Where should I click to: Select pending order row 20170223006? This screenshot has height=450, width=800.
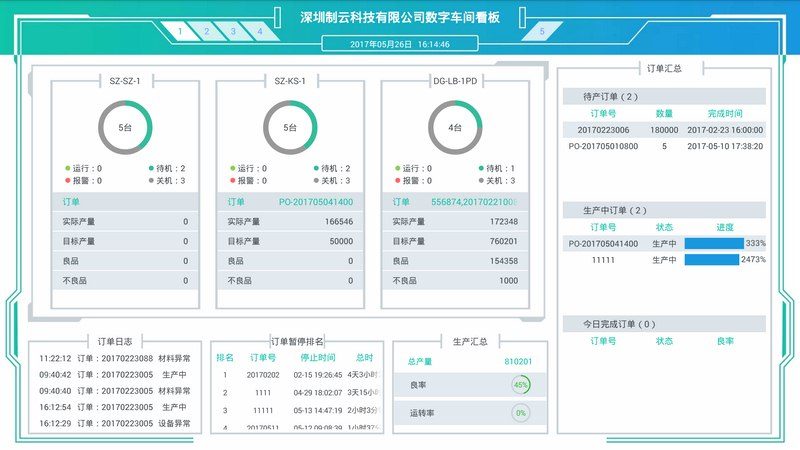(x=664, y=130)
